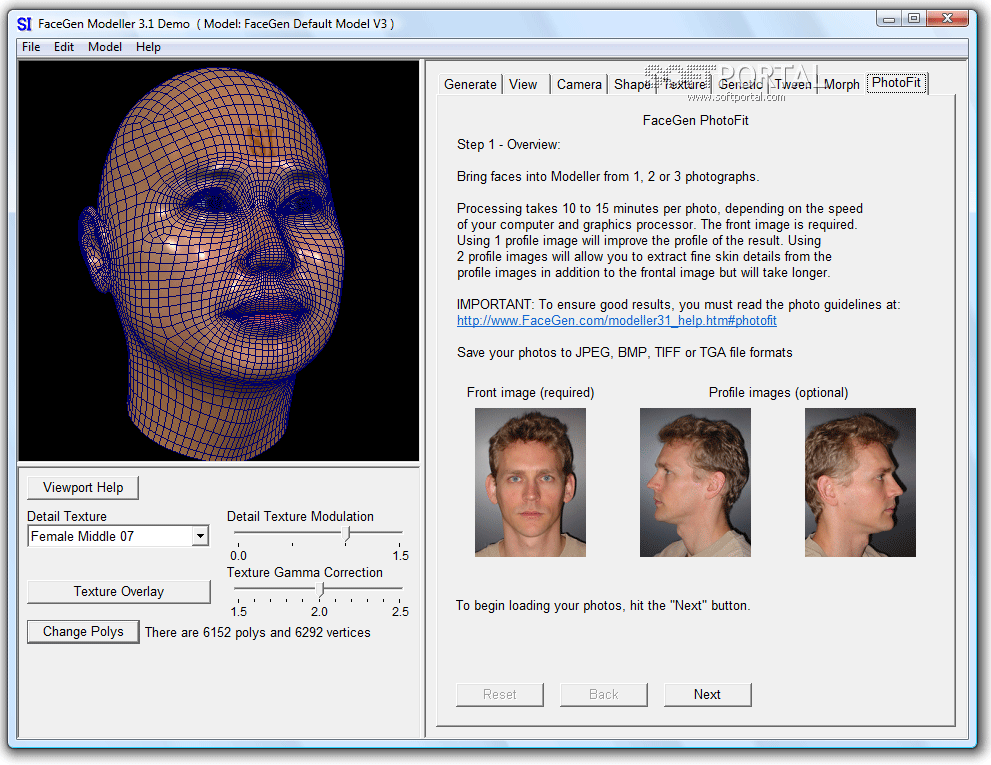Switch to the Generate tab
Image resolution: width=991 pixels, height=765 pixels.
click(470, 84)
